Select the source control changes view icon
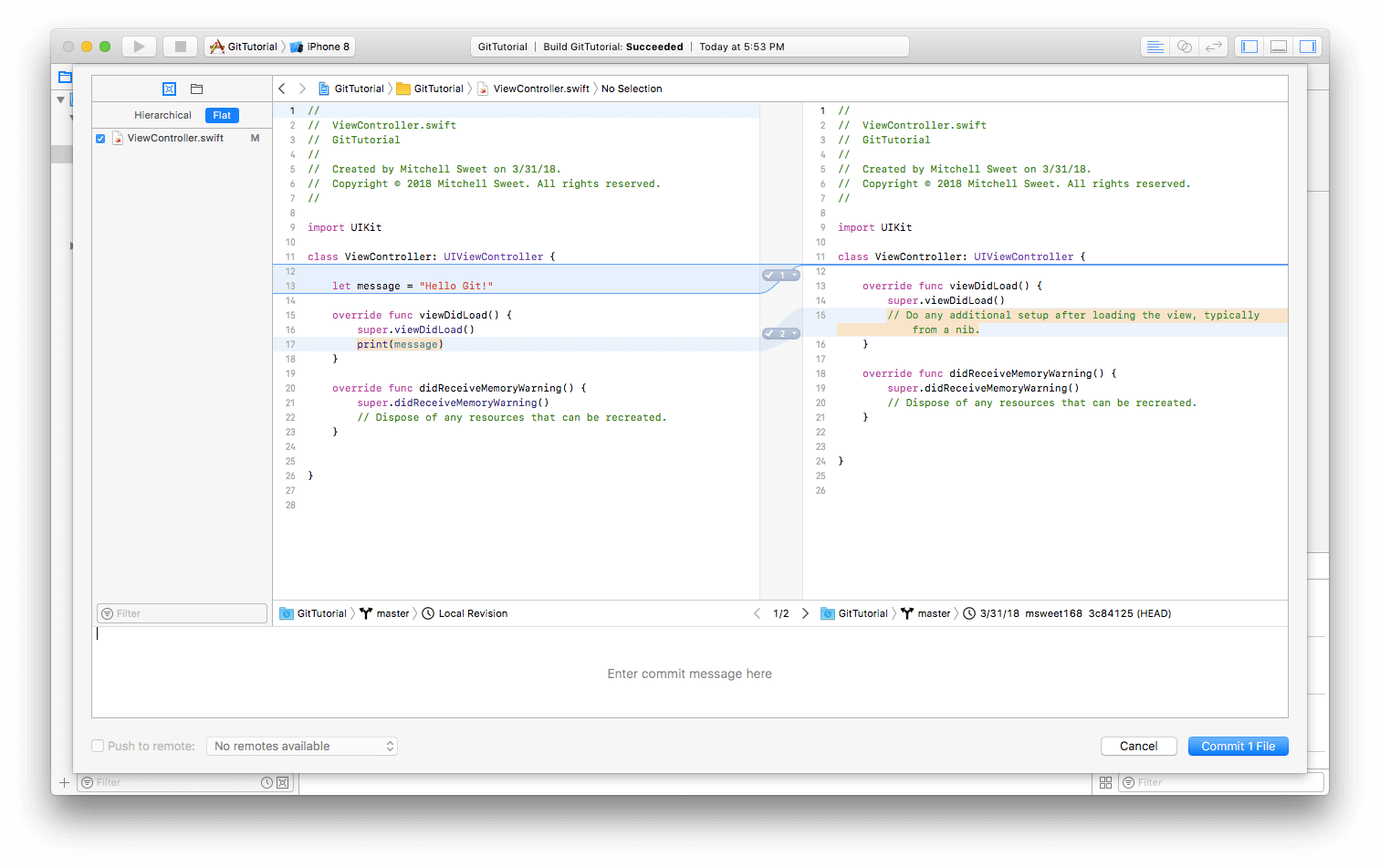The image size is (1380, 868). (x=169, y=89)
